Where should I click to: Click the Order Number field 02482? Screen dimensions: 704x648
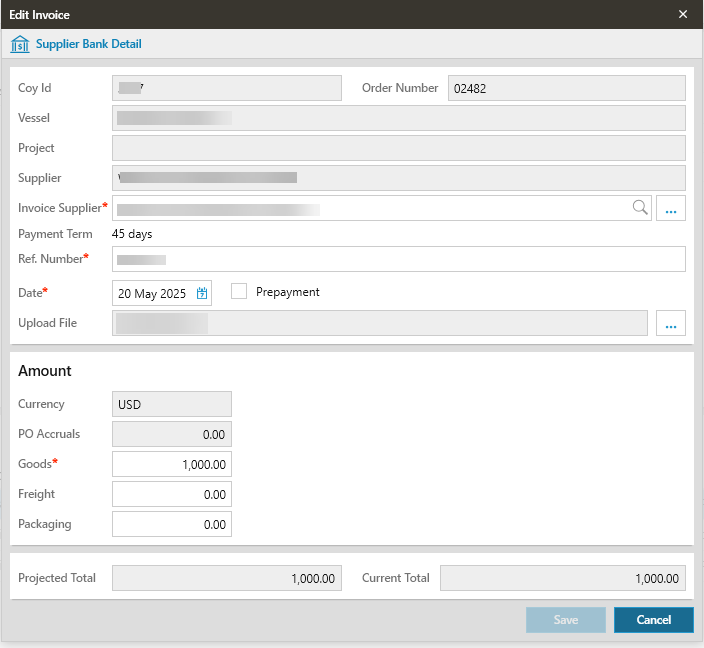click(566, 88)
